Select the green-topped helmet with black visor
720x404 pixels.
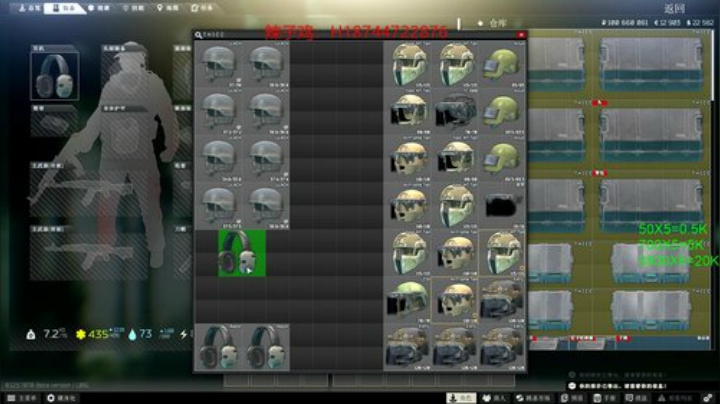point(407,300)
